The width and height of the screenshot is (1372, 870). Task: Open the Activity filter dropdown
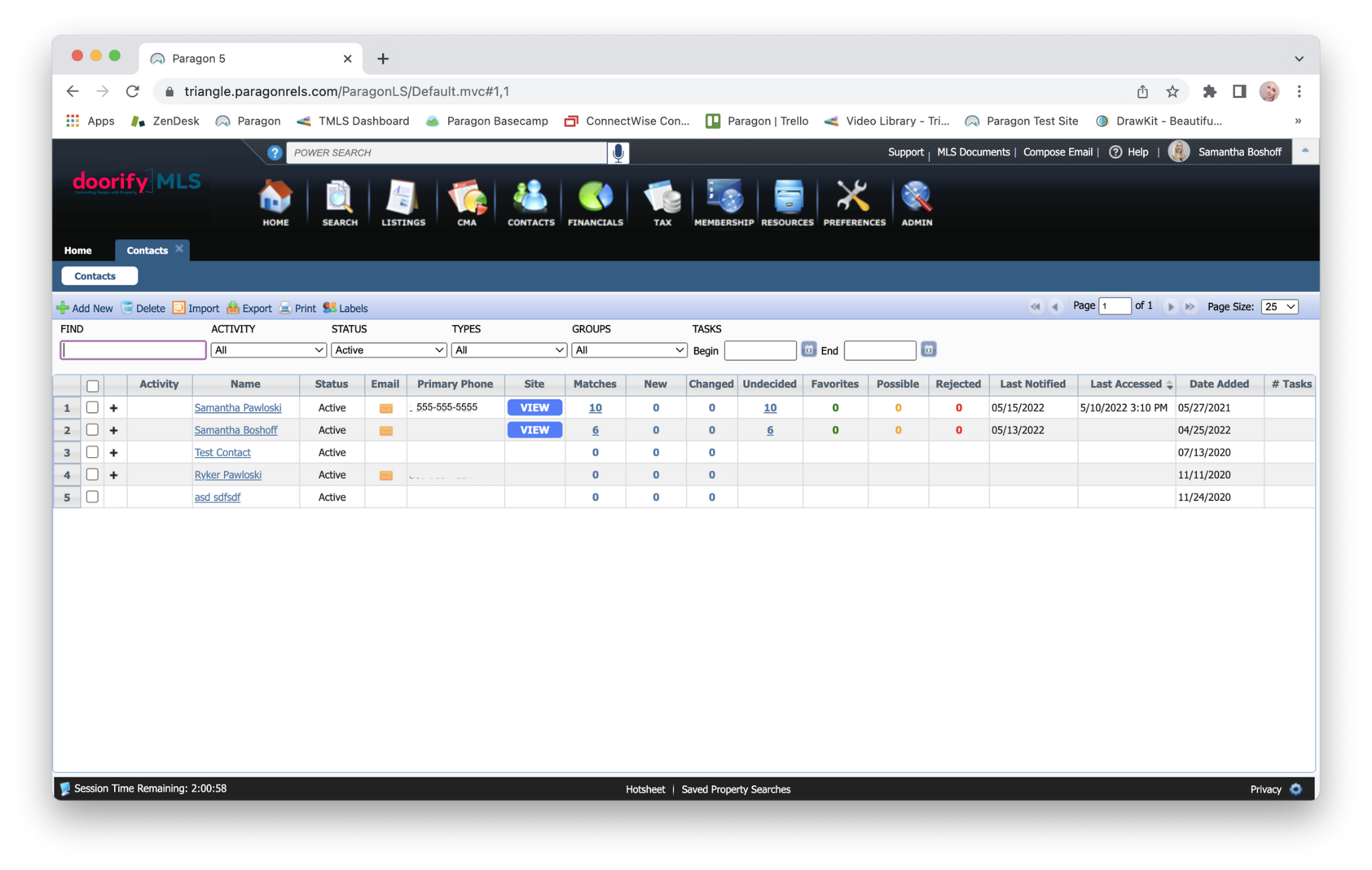pos(268,350)
